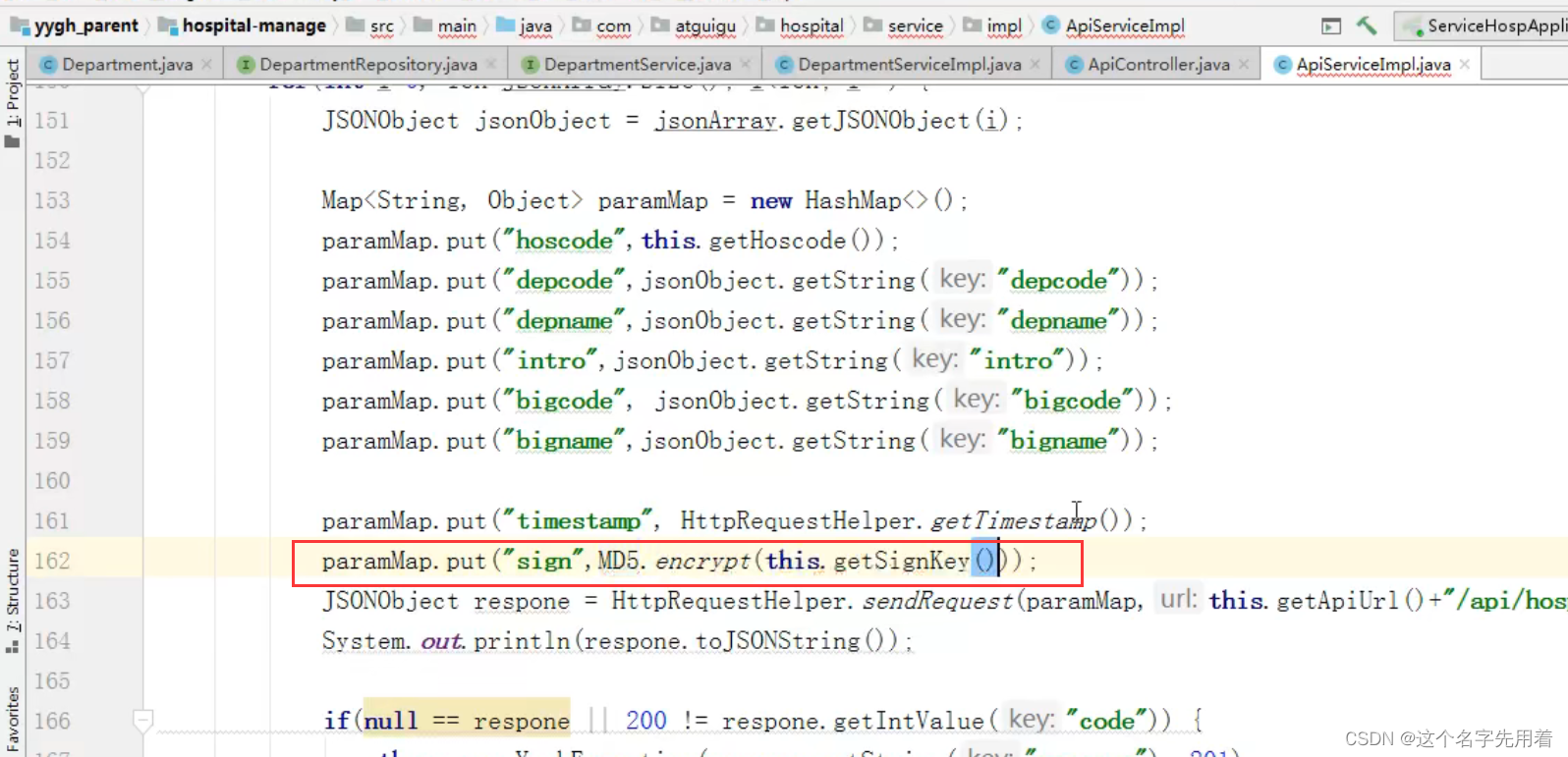Toggle the Structure tool window

(x=12, y=601)
